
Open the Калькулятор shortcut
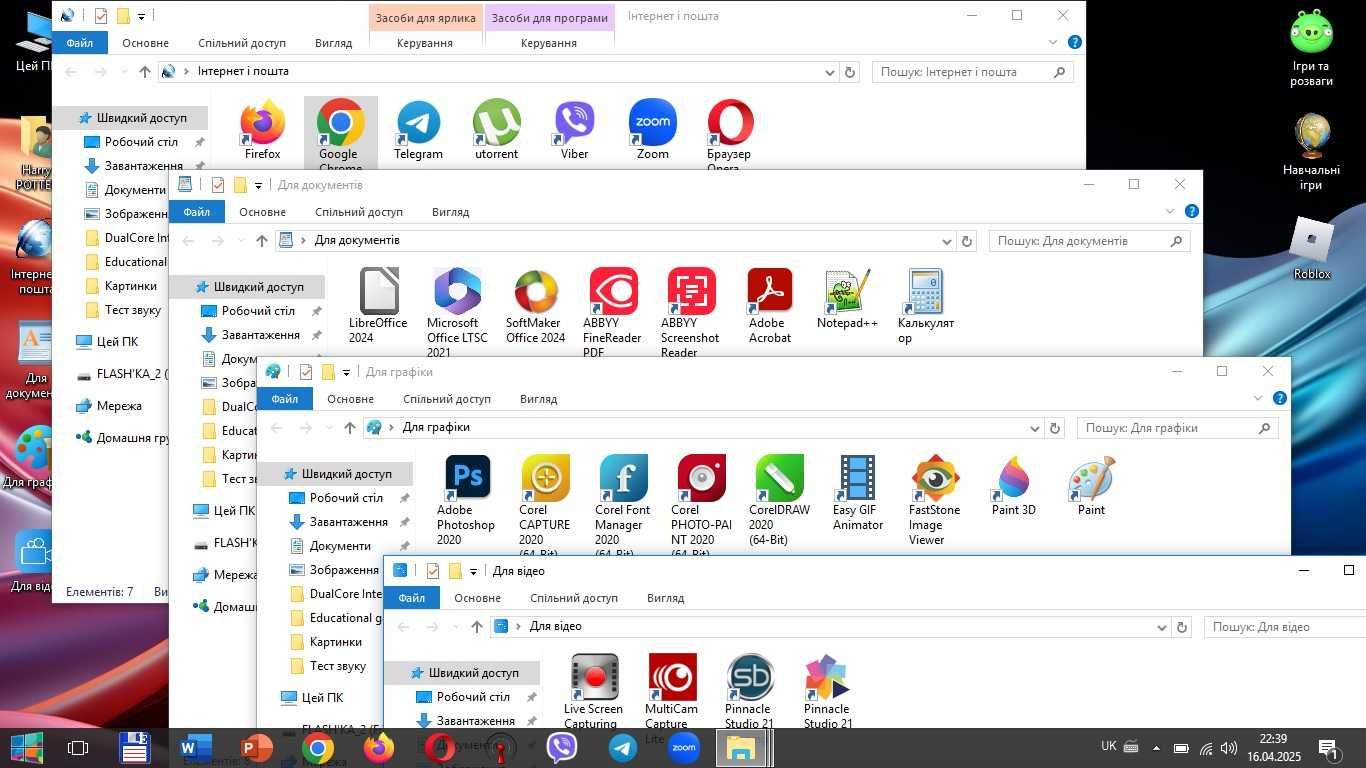click(x=925, y=306)
